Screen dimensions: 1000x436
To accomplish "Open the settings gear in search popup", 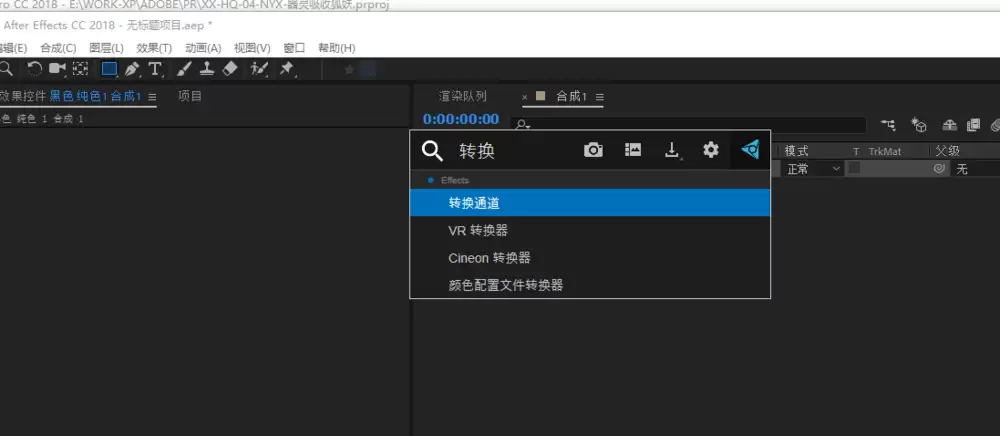I will tap(710, 150).
